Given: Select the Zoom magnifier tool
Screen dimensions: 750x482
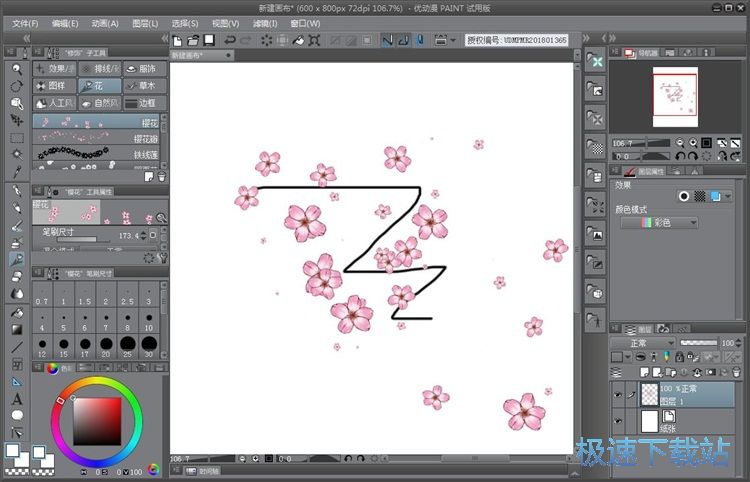Looking at the screenshot, I should tap(17, 69).
